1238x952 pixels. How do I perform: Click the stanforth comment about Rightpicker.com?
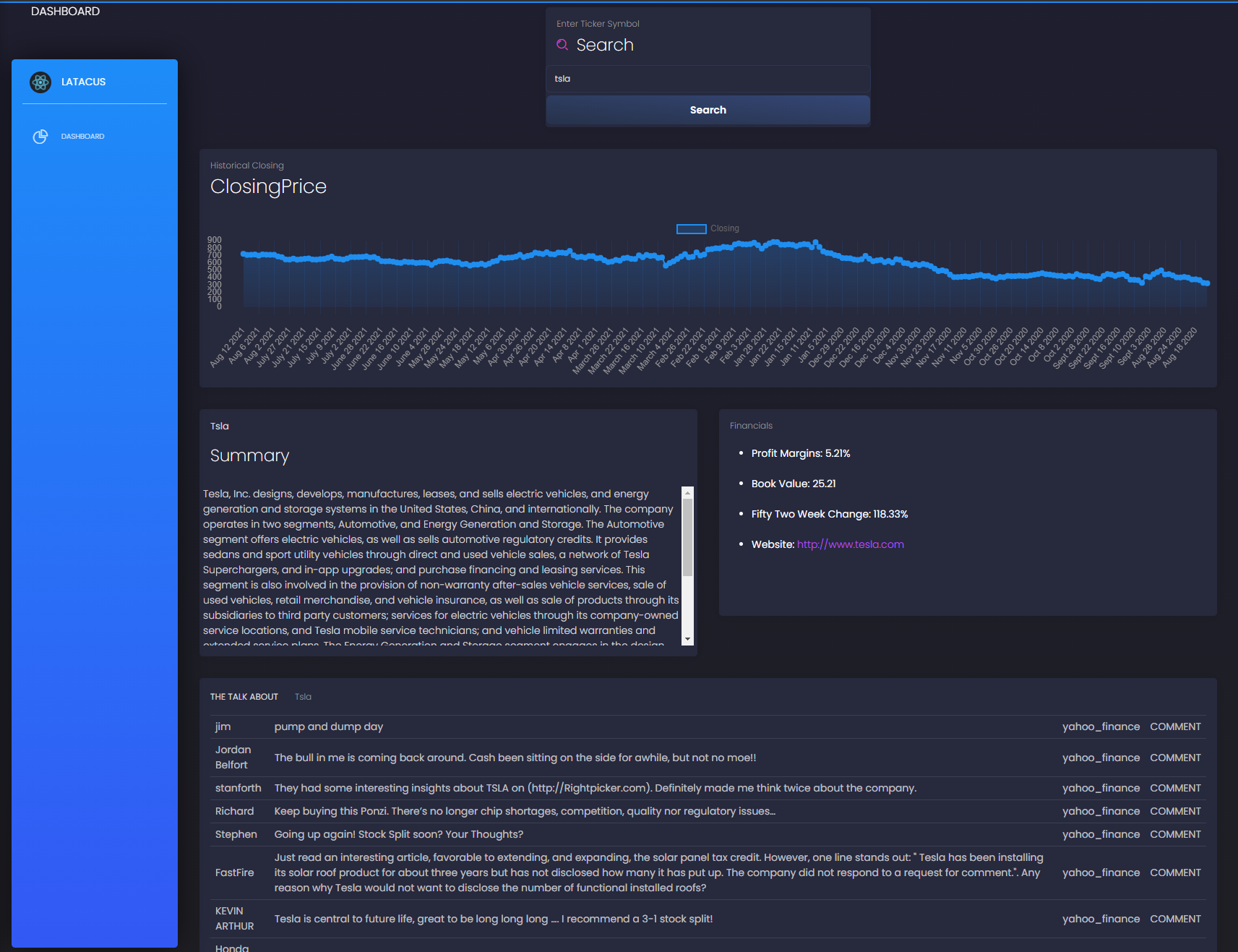point(596,788)
